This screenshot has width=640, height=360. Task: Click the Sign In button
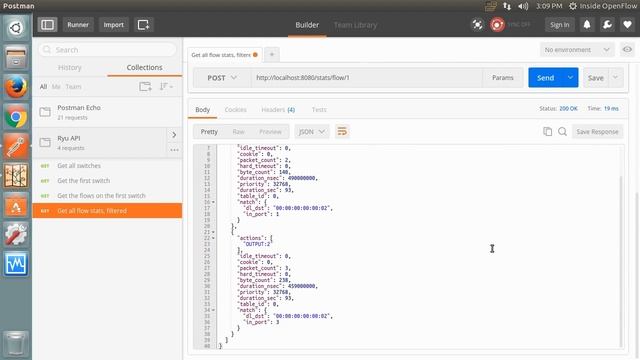pyautogui.click(x=559, y=25)
